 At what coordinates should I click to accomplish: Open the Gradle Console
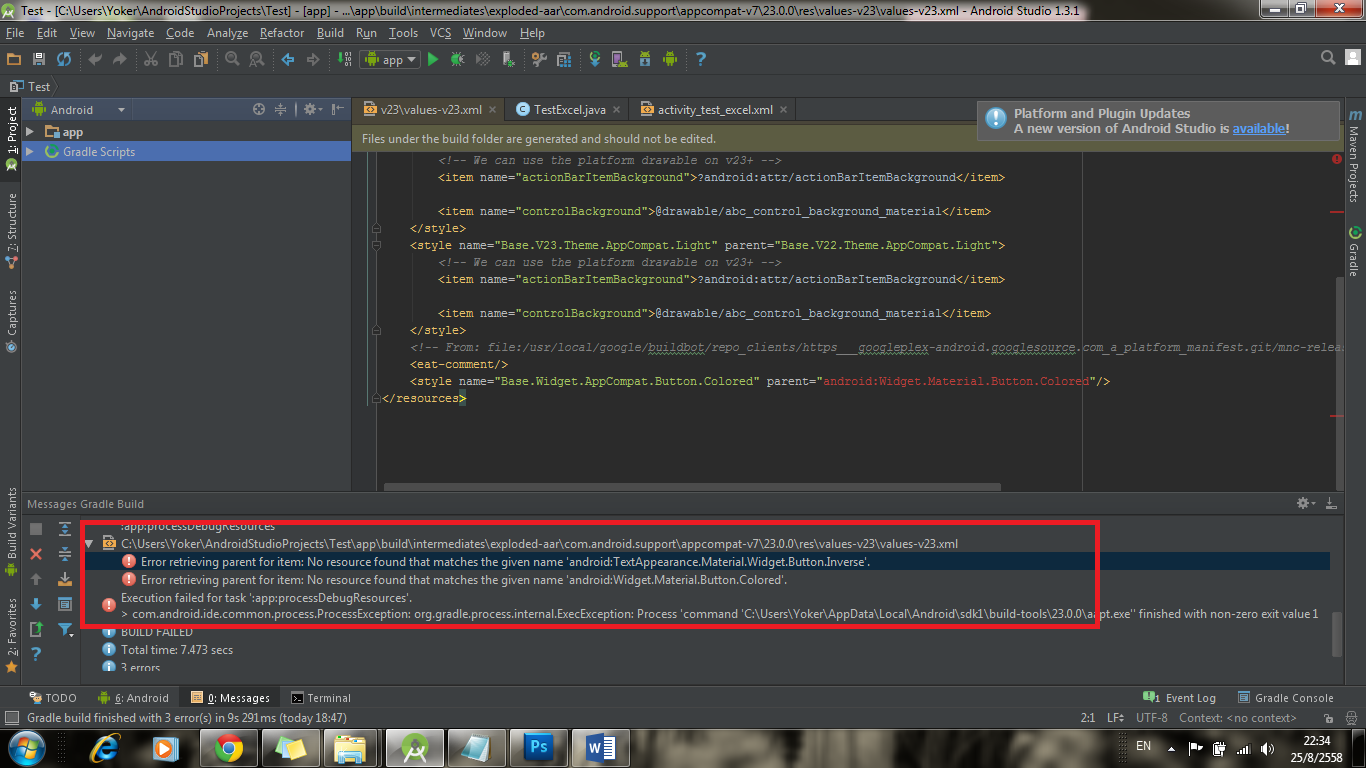(x=1286, y=698)
